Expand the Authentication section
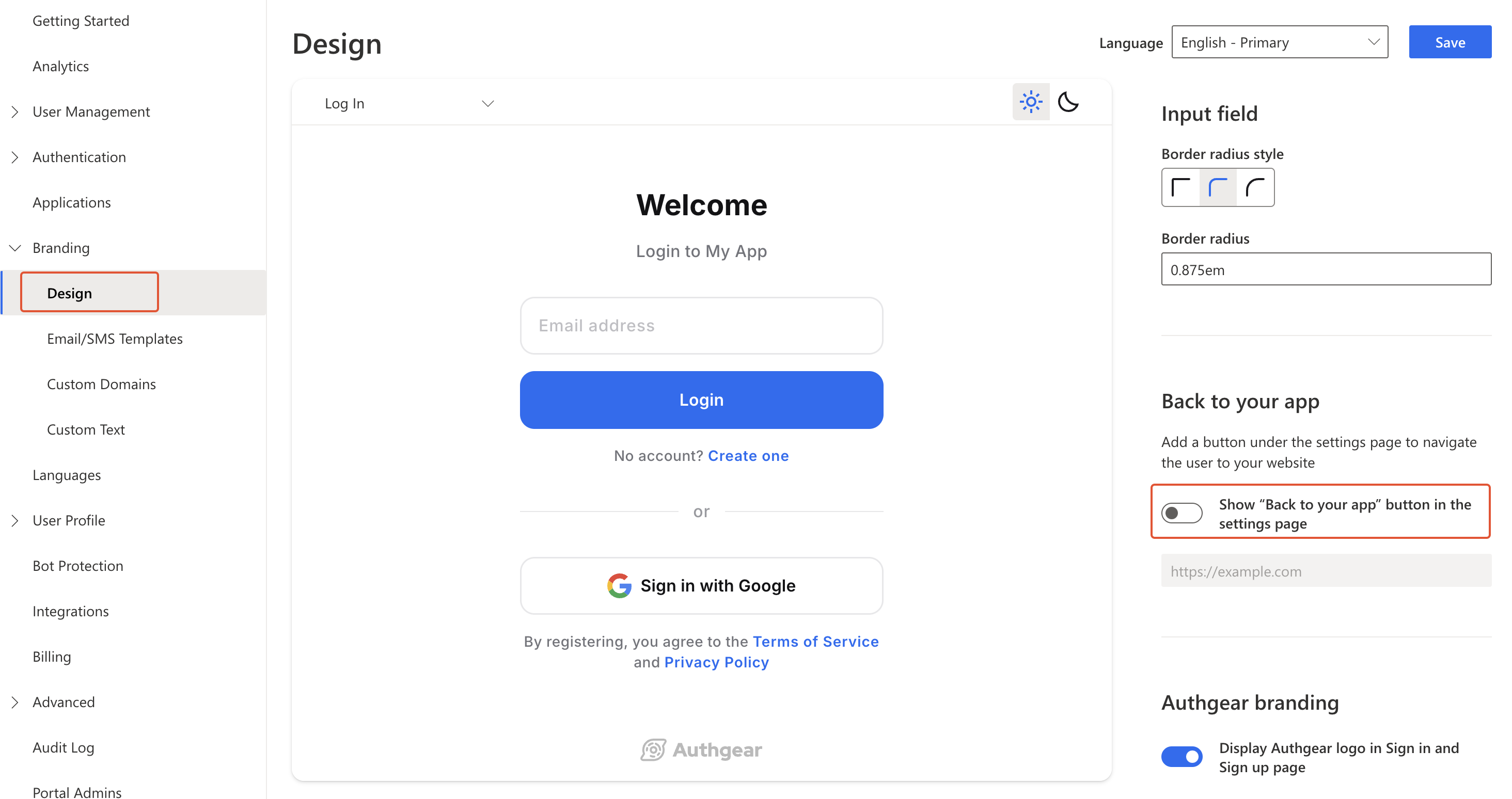The image size is (1512, 799). coord(15,157)
